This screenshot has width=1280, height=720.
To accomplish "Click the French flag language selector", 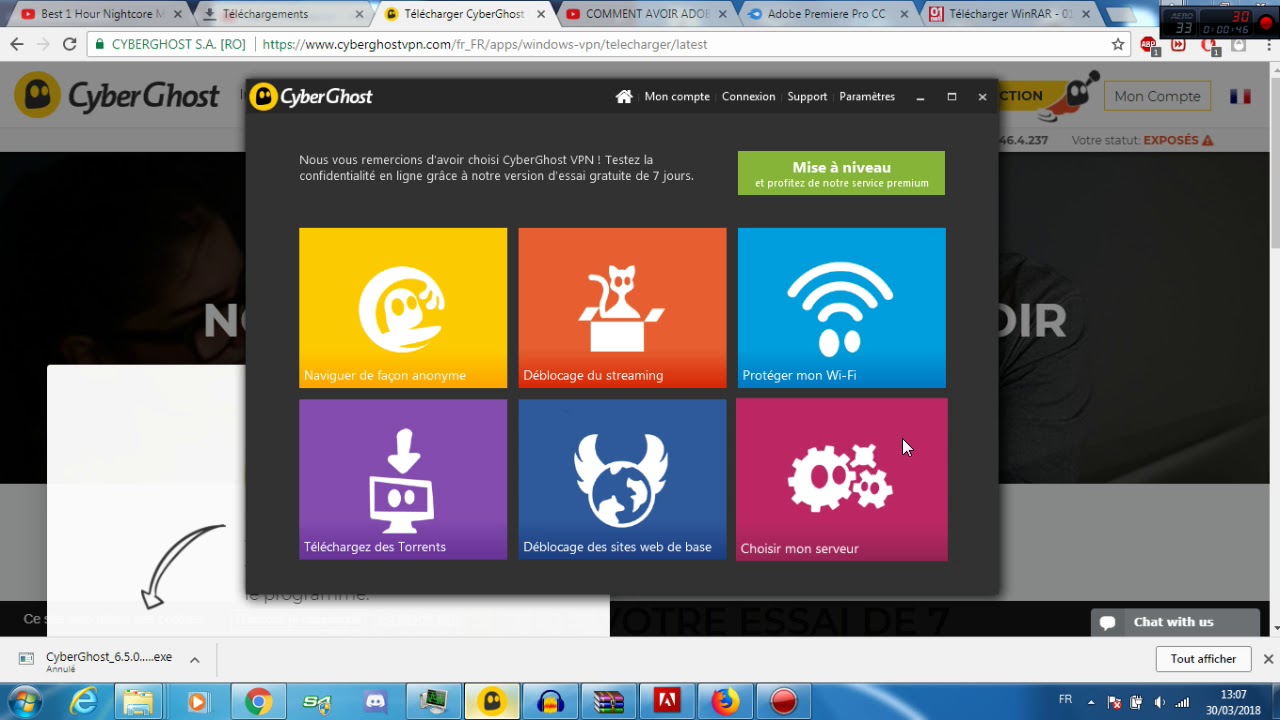I will tap(1241, 96).
